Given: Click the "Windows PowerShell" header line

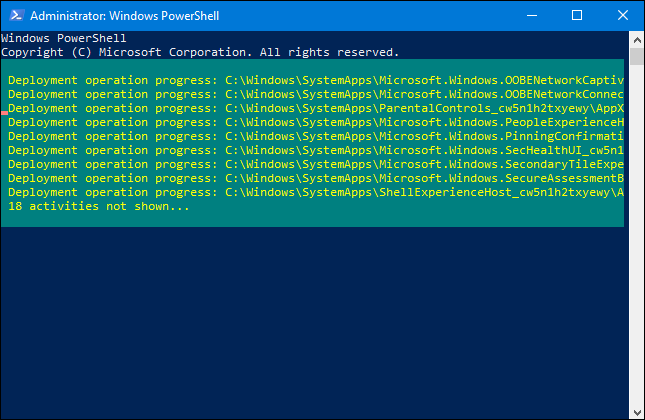Looking at the screenshot, I should coord(63,38).
